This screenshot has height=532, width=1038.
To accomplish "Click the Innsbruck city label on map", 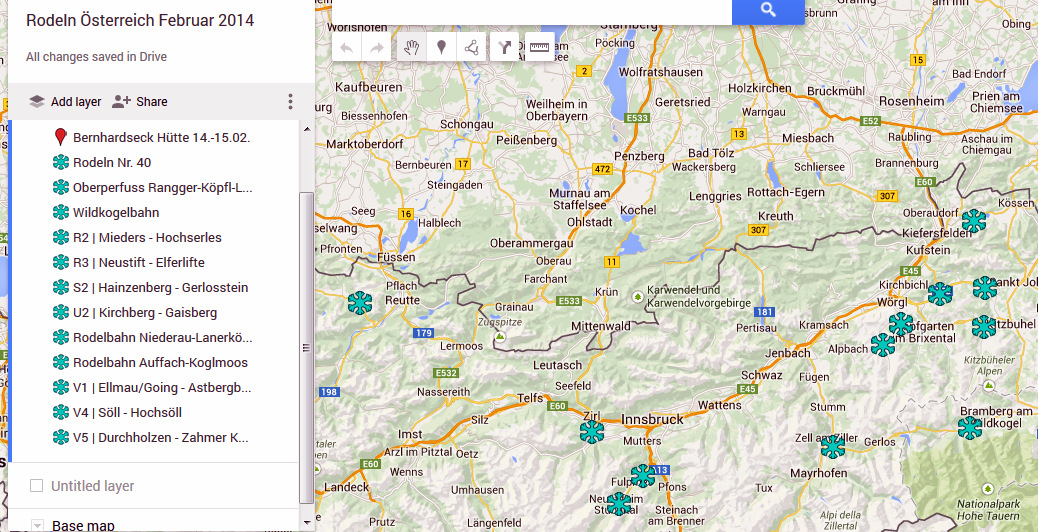I will click(x=652, y=420).
